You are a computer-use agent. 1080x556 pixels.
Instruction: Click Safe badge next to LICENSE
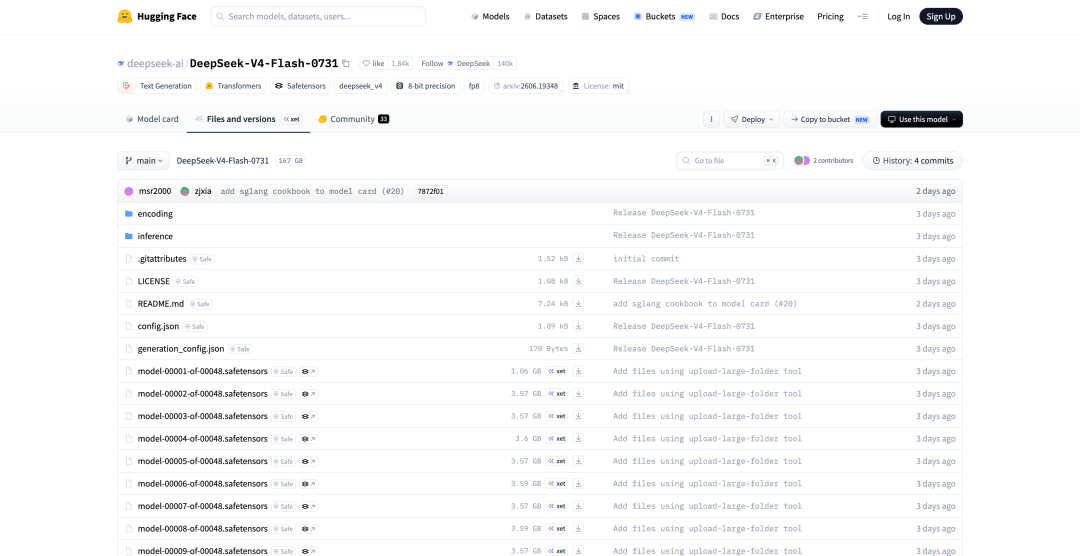coord(186,281)
